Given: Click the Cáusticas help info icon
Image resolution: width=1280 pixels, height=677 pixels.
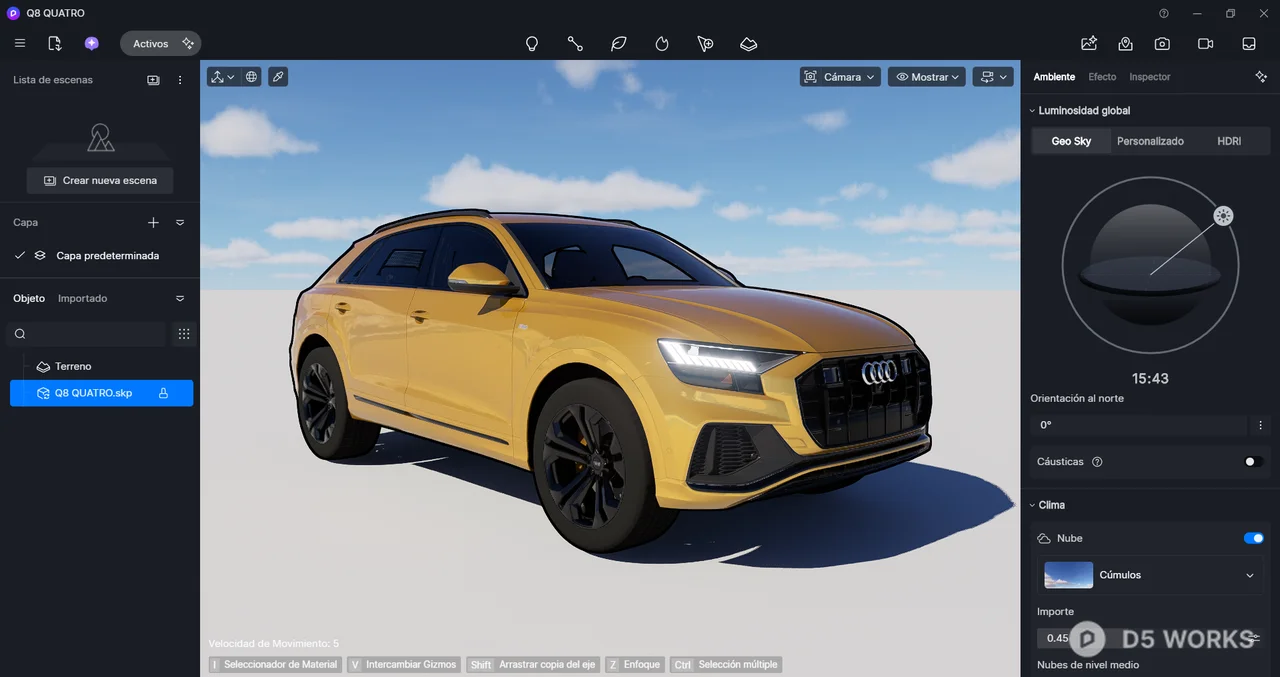Looking at the screenshot, I should [x=1097, y=462].
